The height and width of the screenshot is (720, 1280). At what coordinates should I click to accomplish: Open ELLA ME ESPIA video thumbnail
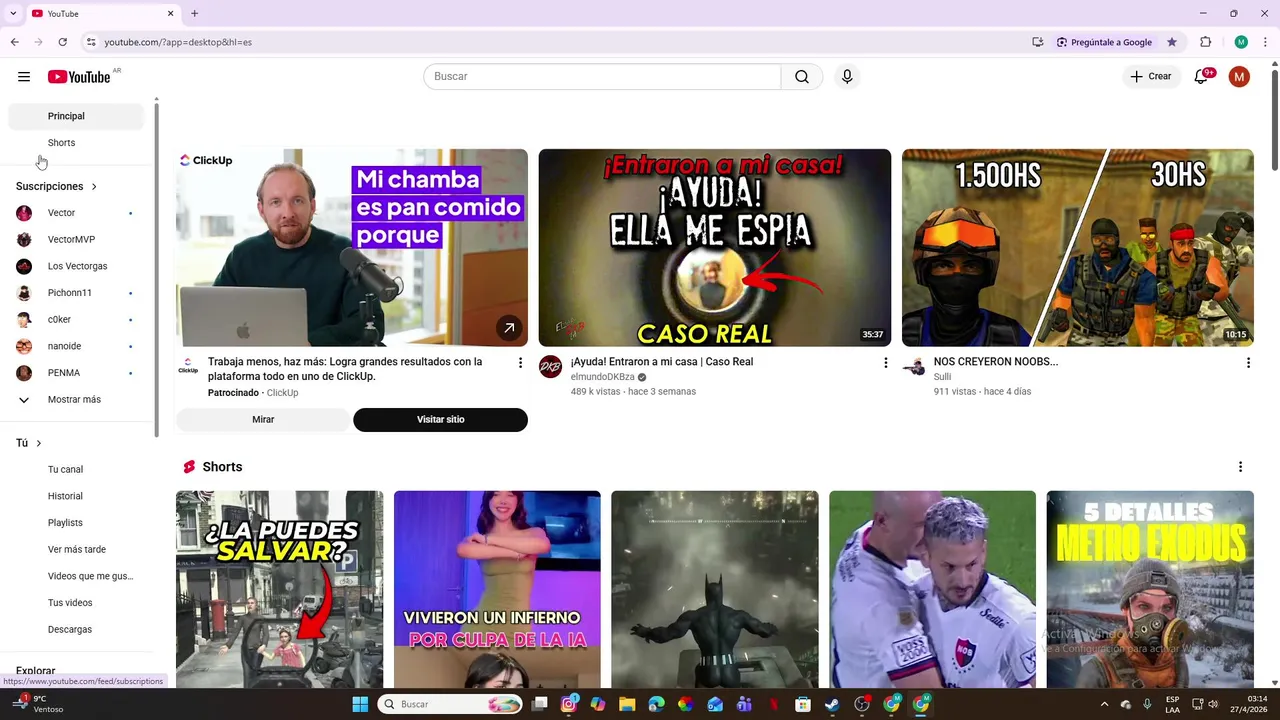[715, 248]
